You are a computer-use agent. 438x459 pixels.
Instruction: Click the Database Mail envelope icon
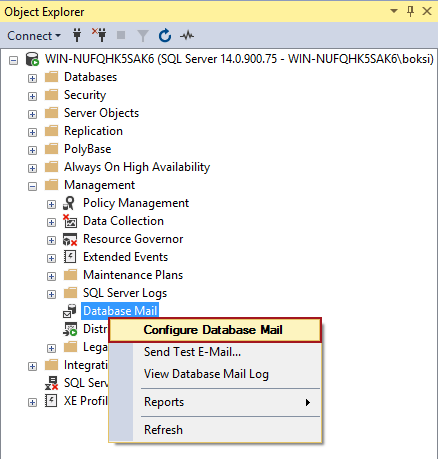pyautogui.click(x=70, y=311)
